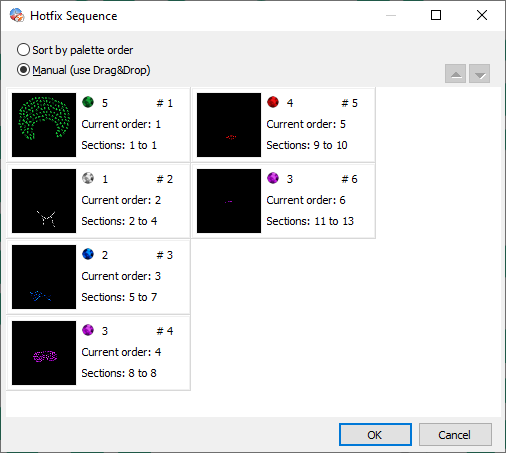The height and width of the screenshot is (453, 506).
Task: Select the dark purple thumbnail of item #6
Action: pos(229,201)
